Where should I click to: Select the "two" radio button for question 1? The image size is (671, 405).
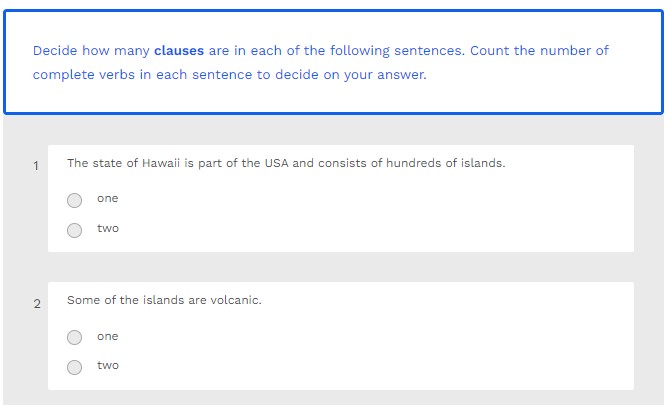coord(75,230)
